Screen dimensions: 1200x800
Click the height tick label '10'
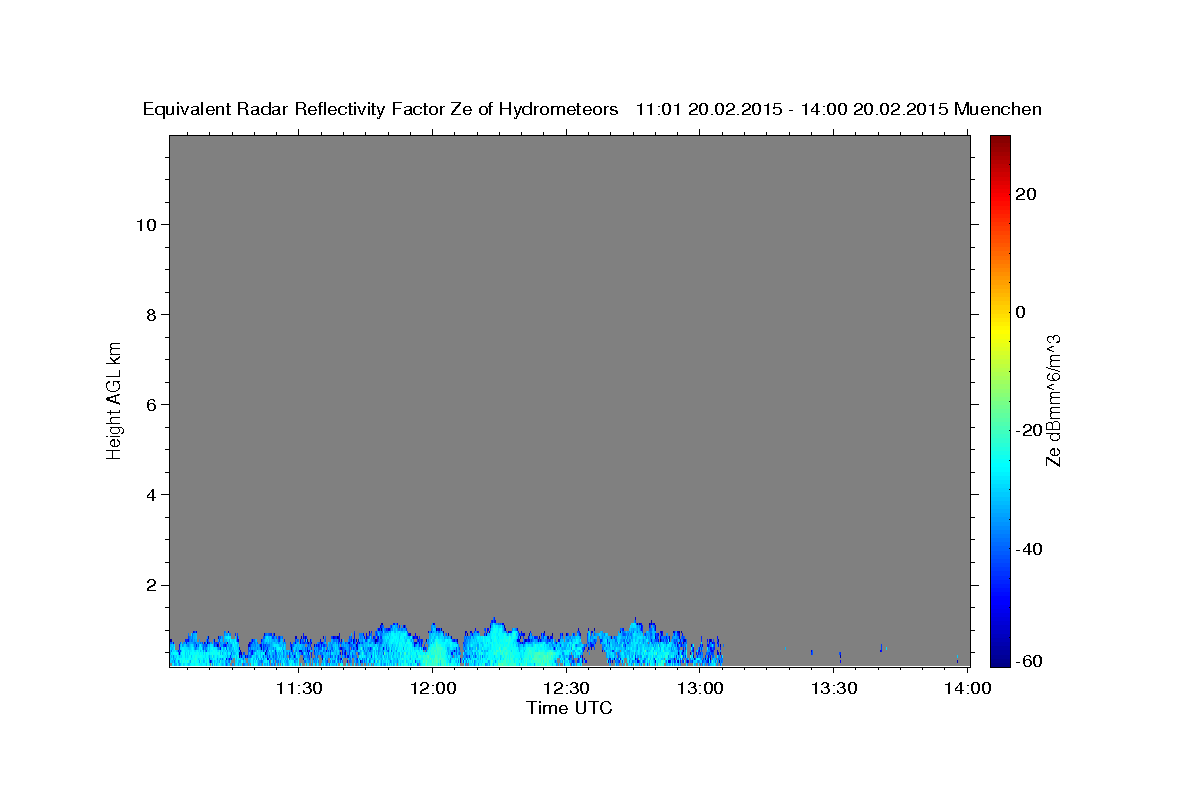(146, 225)
